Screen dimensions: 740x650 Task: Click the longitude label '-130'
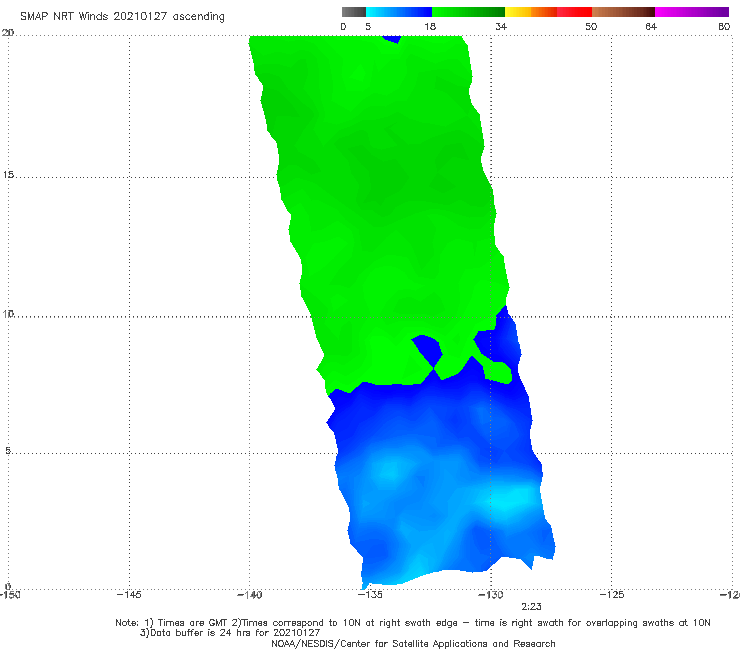[x=491, y=594]
